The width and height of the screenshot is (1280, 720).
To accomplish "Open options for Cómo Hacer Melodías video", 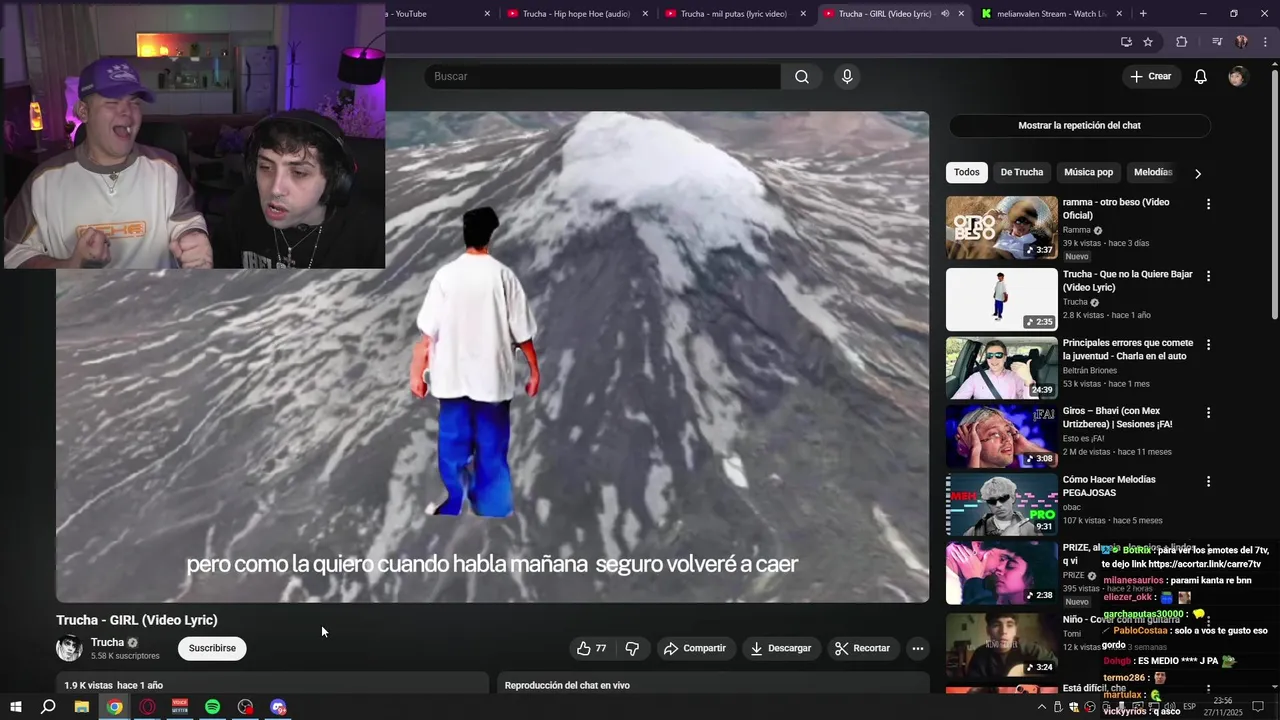I will pyautogui.click(x=1208, y=481).
